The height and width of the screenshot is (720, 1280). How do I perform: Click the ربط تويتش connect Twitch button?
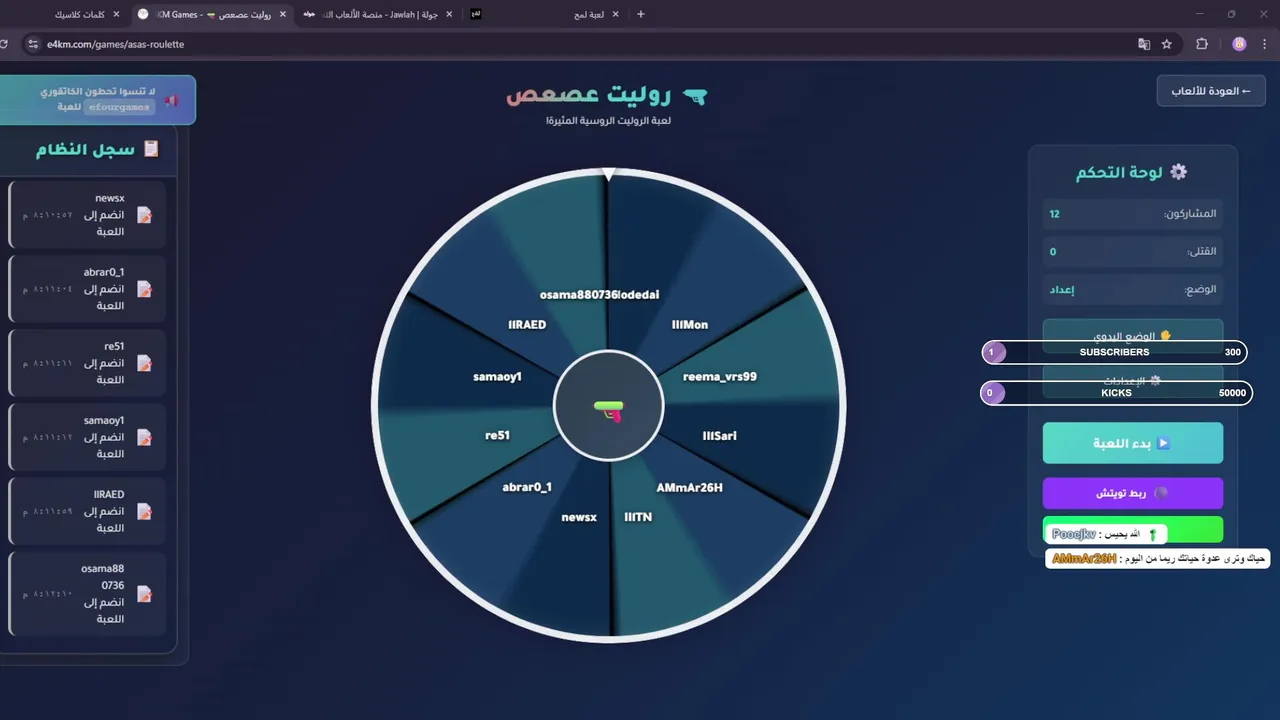tap(1133, 493)
